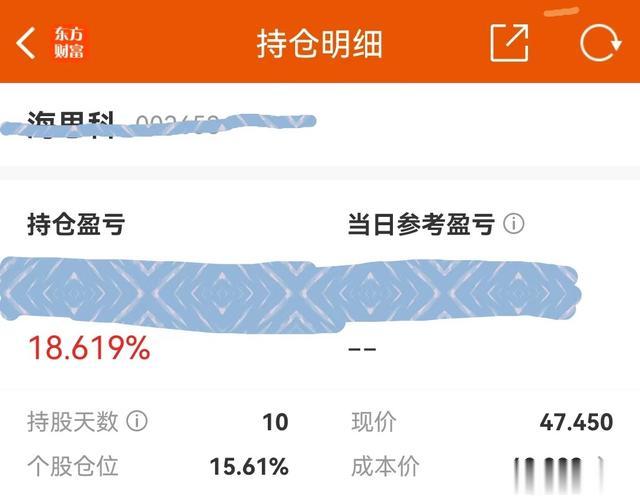The height and width of the screenshot is (502, 640).
Task: Tap the 当日参考盈亏 label
Action: tap(421, 225)
